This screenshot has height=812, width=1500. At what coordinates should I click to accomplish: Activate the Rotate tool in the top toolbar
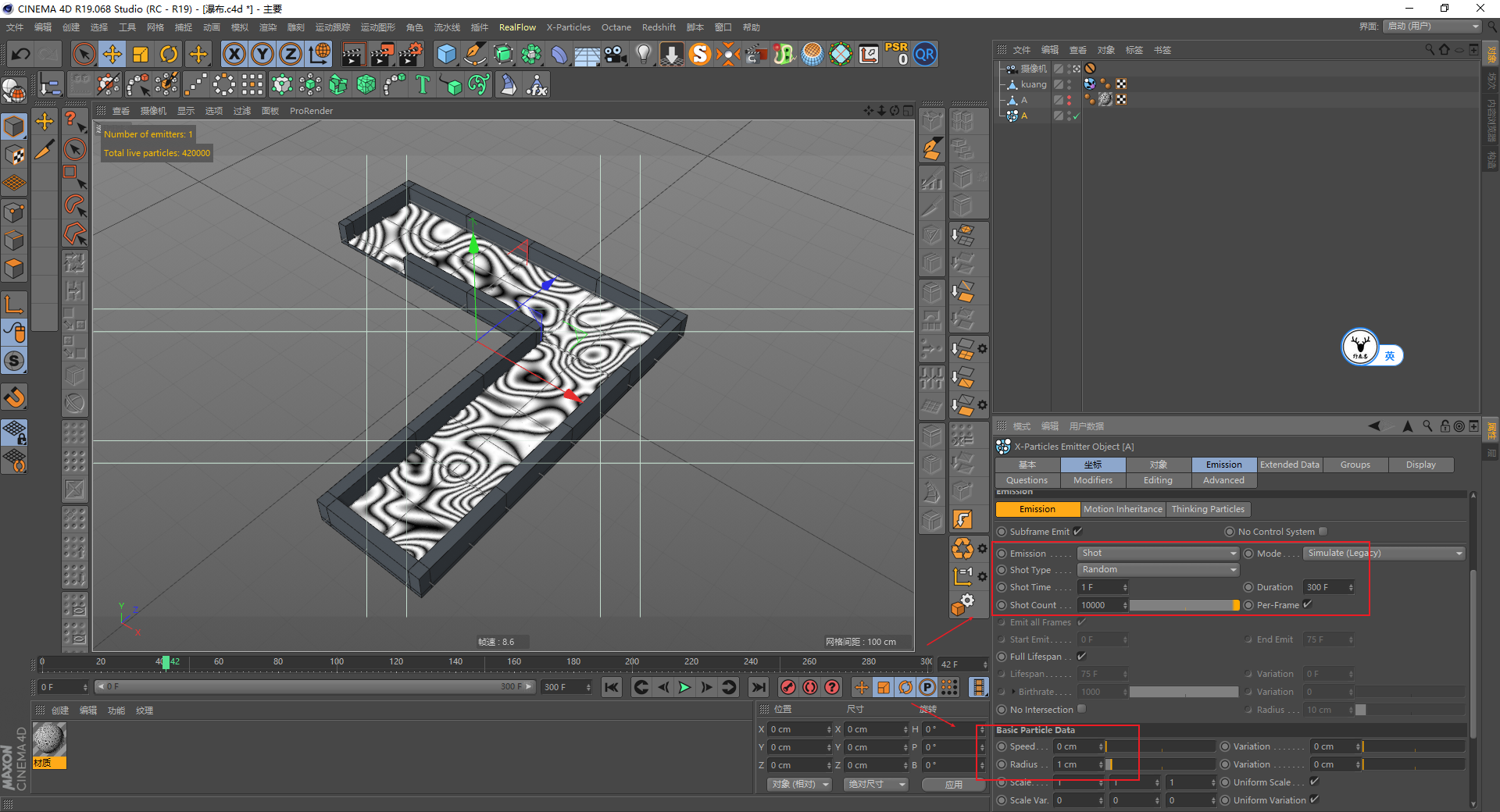point(169,54)
